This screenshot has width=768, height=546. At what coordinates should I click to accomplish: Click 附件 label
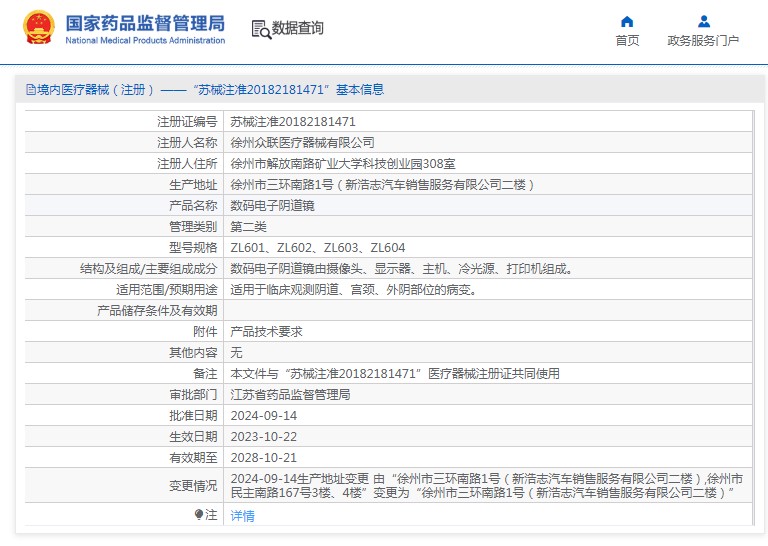(205, 332)
